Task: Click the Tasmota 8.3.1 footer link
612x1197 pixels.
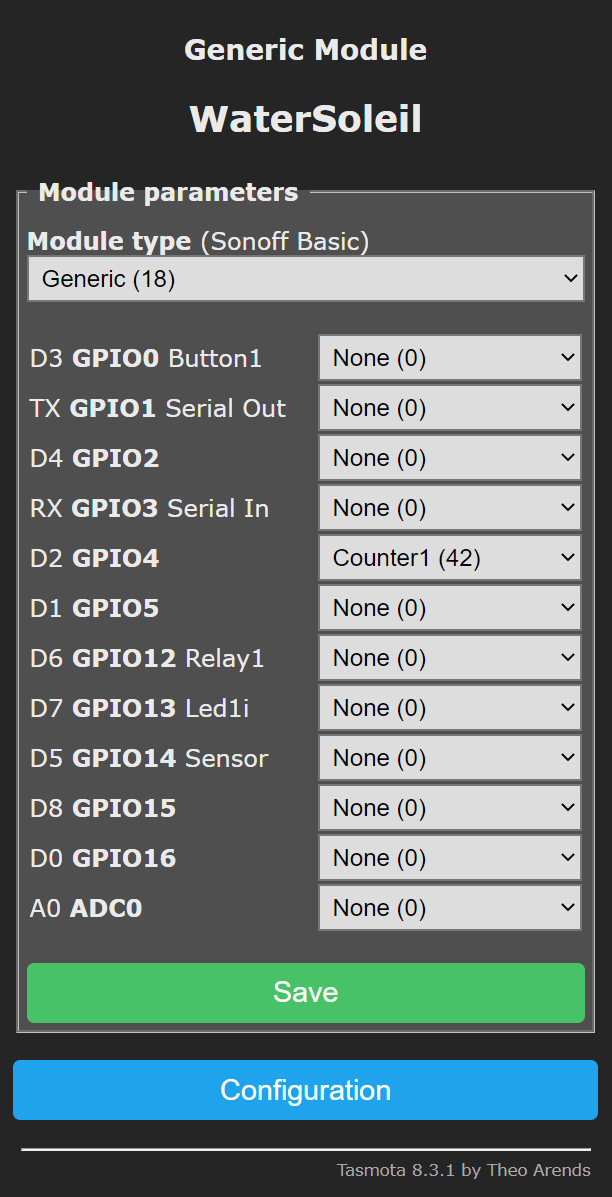Action: pyautogui.click(x=463, y=1170)
